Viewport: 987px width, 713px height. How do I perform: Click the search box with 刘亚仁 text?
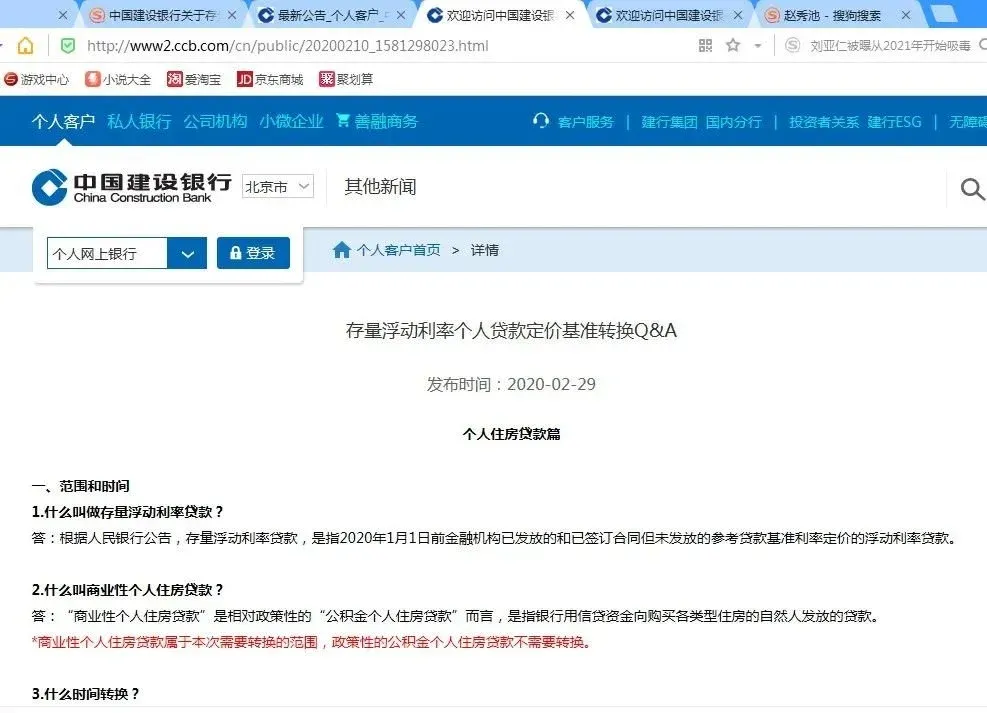(890, 46)
